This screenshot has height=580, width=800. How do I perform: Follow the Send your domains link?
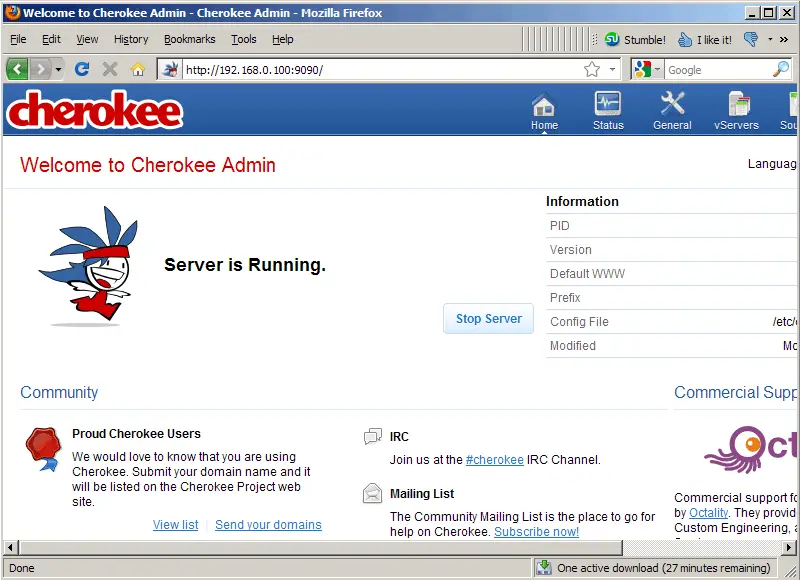(x=268, y=524)
